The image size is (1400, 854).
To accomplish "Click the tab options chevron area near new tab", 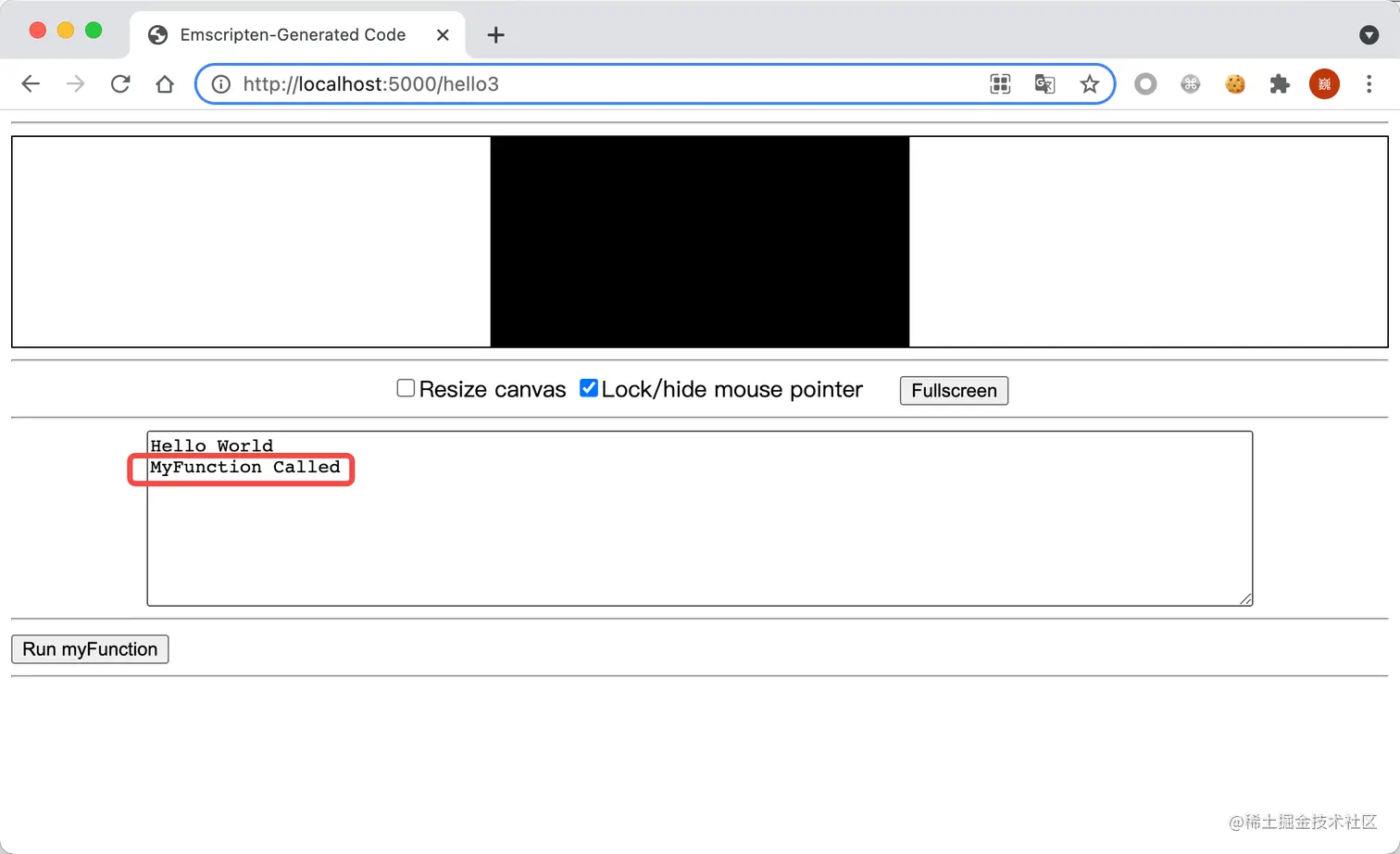I will [1369, 34].
